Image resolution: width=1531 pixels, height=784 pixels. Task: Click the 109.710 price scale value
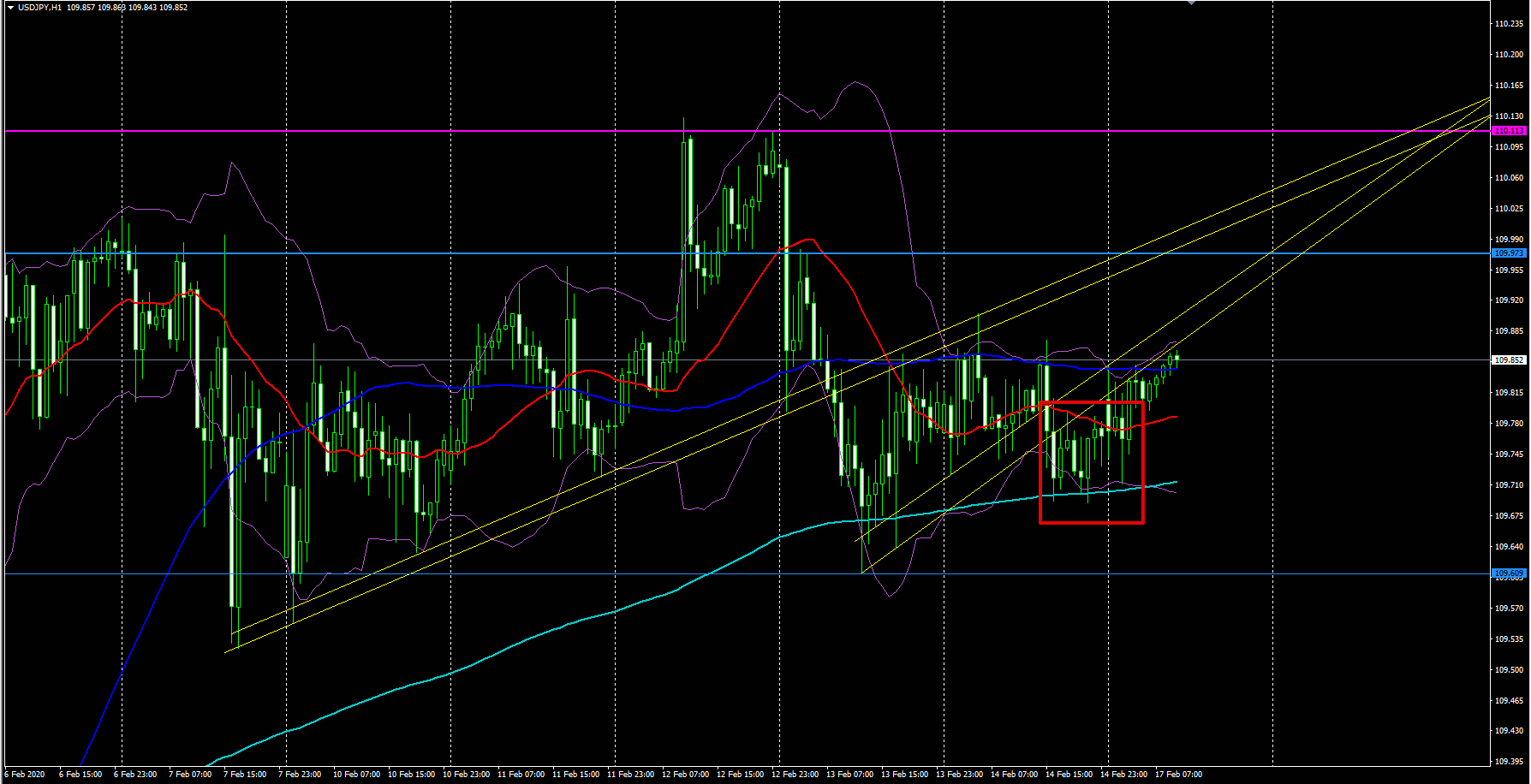click(1509, 485)
